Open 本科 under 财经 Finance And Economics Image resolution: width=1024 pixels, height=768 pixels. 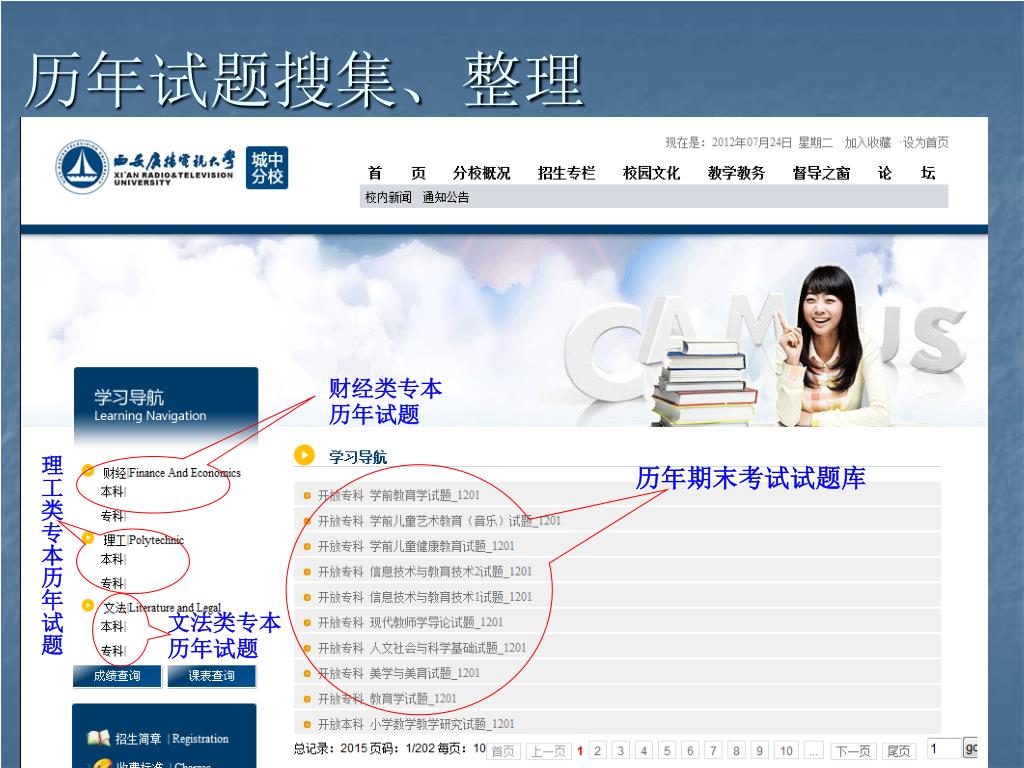tap(112, 492)
